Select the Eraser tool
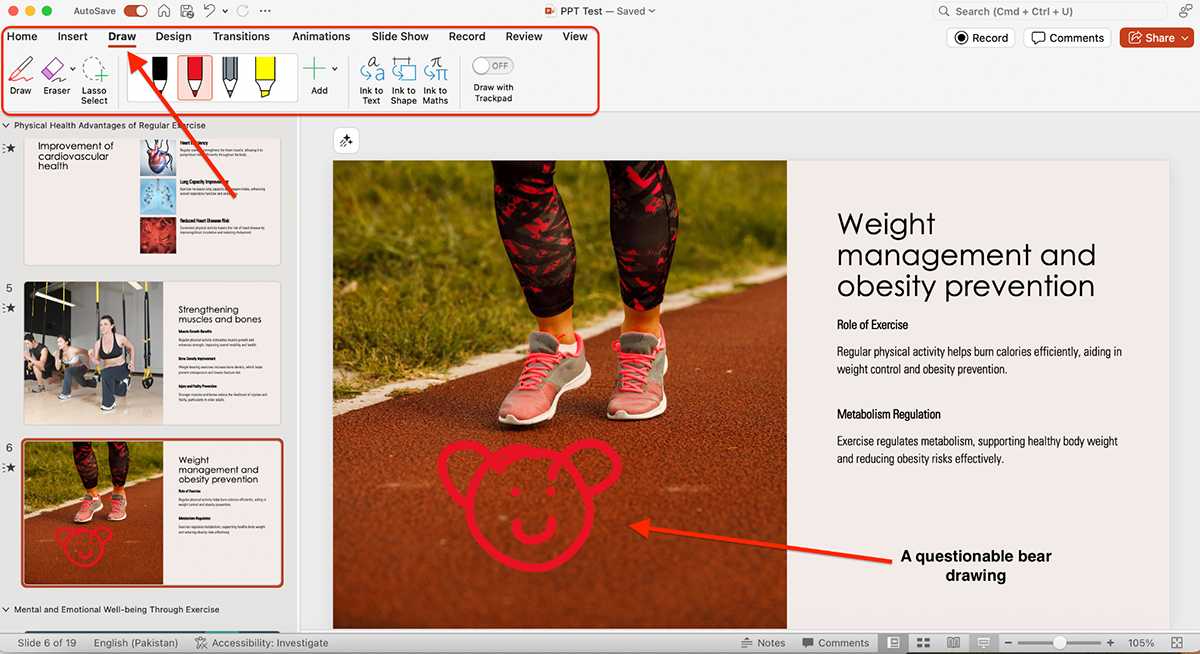Image resolution: width=1200 pixels, height=654 pixels. 54,76
